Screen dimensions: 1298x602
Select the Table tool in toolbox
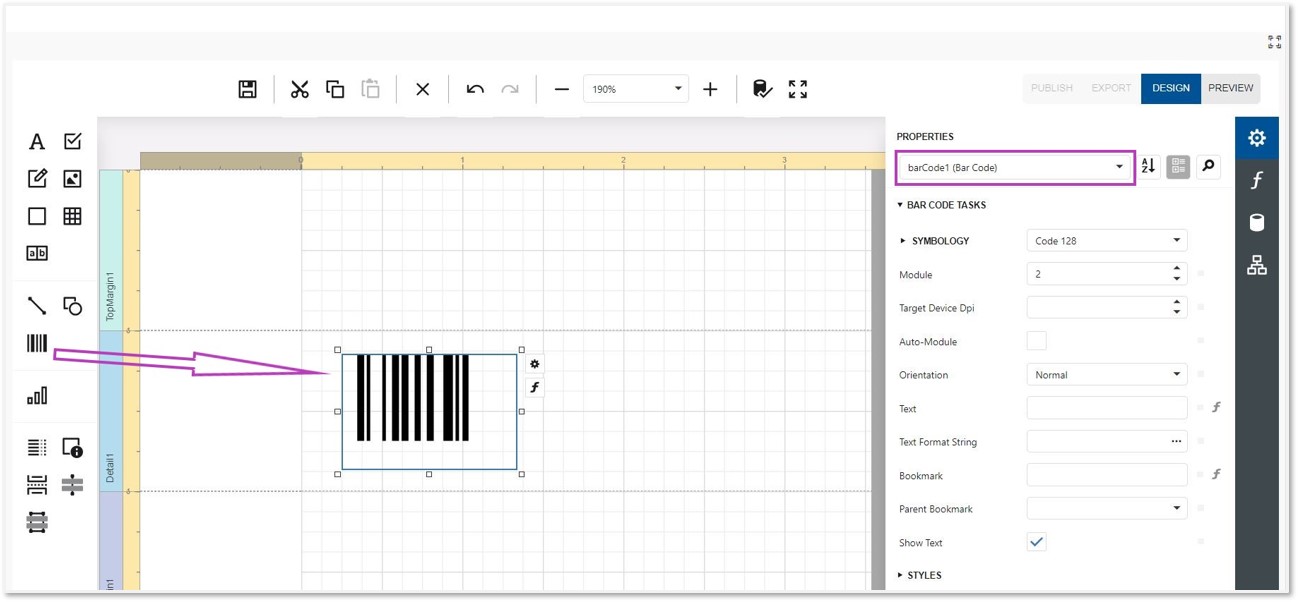pos(72,216)
